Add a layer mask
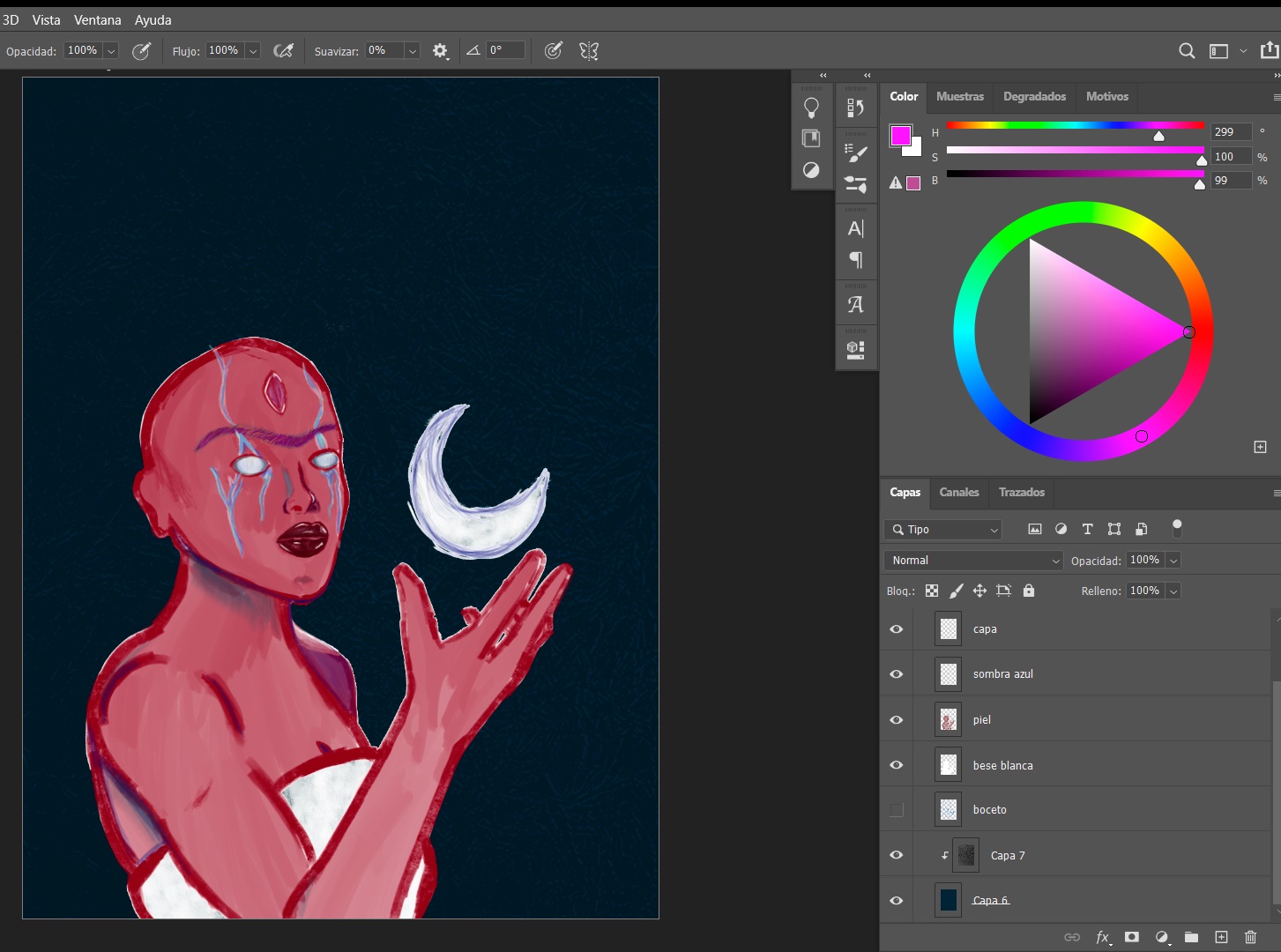The image size is (1281, 952). (x=1132, y=937)
